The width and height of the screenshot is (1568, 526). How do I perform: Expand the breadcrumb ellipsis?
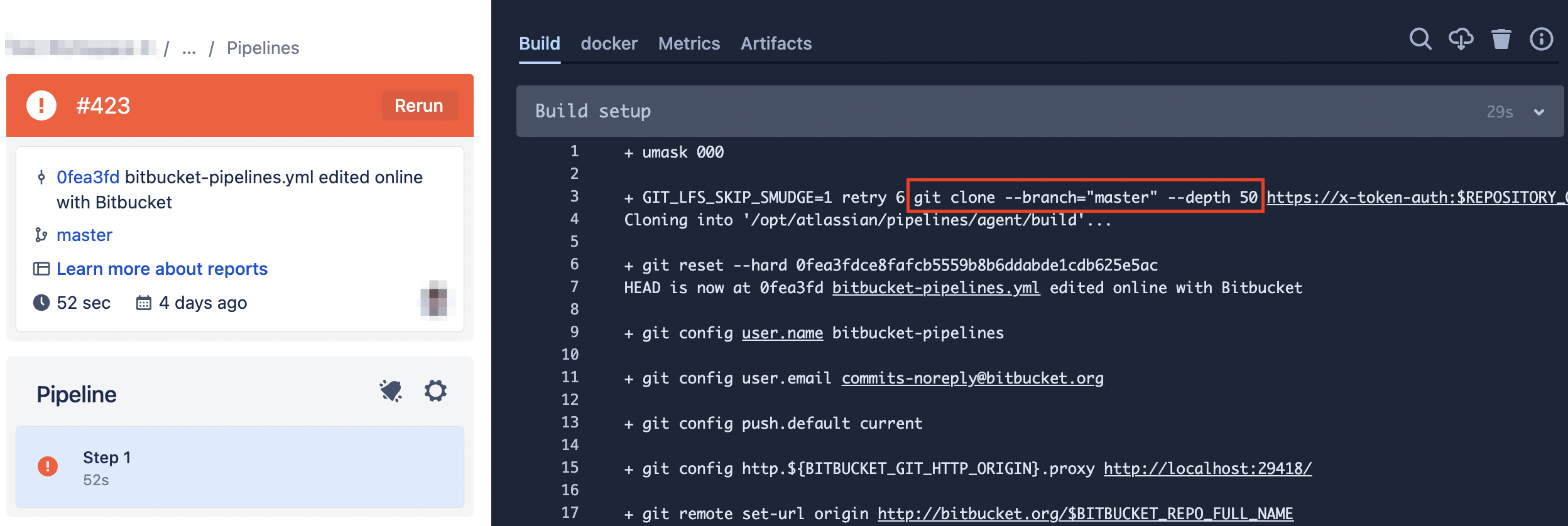pos(189,48)
